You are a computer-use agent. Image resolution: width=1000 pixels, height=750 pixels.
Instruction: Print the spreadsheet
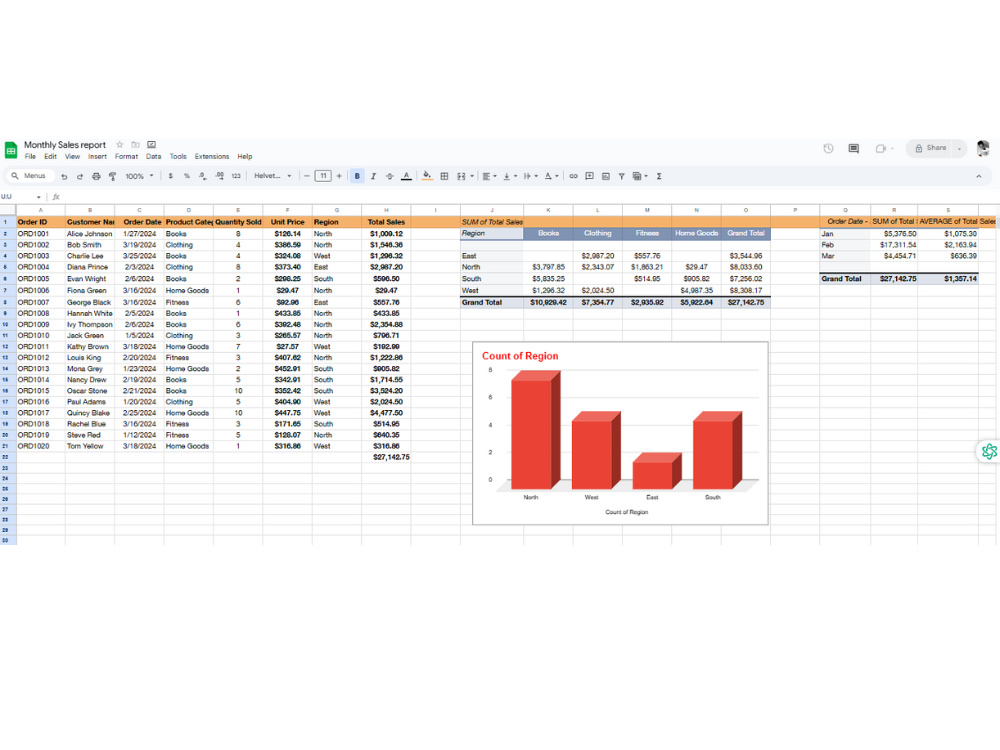[96, 176]
